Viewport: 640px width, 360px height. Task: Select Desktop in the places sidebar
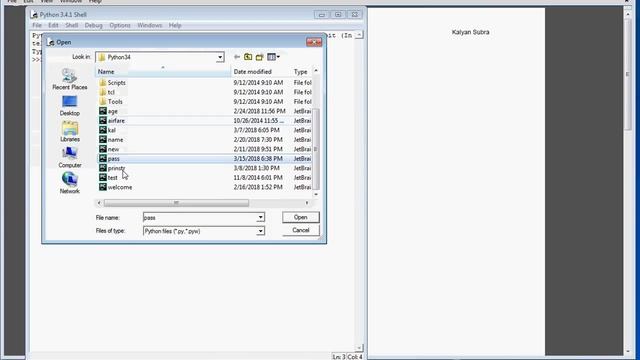click(70, 106)
